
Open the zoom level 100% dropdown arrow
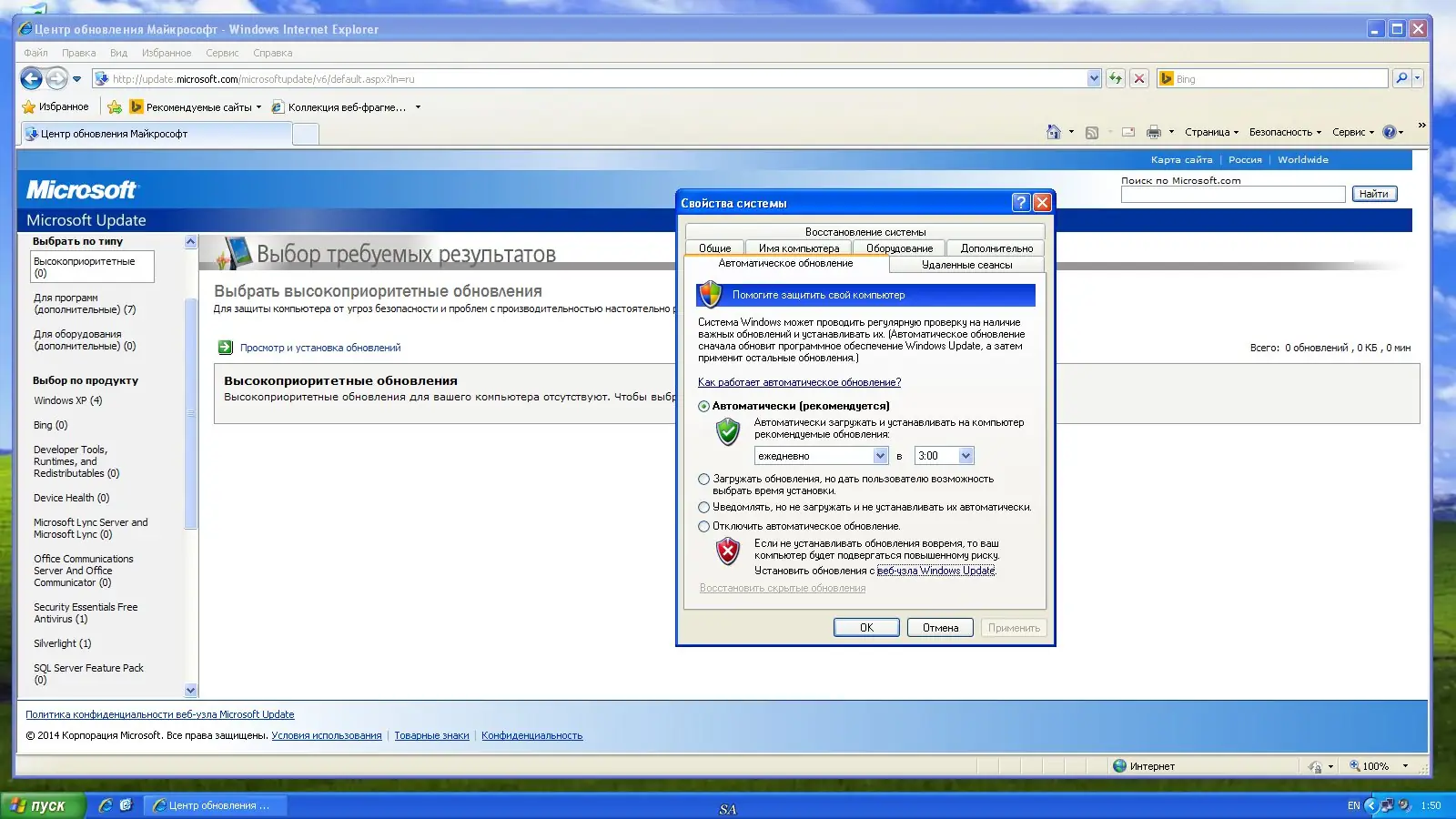1406,766
